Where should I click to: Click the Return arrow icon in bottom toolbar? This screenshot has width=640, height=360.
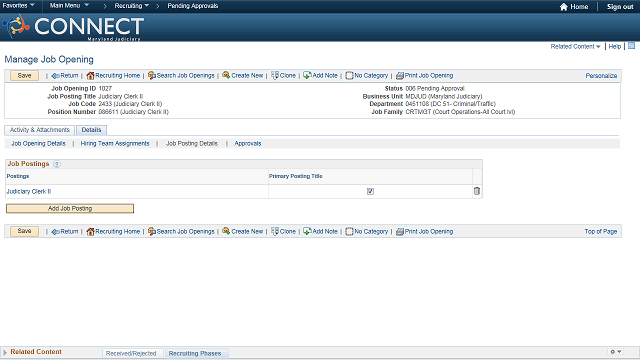tap(56, 232)
